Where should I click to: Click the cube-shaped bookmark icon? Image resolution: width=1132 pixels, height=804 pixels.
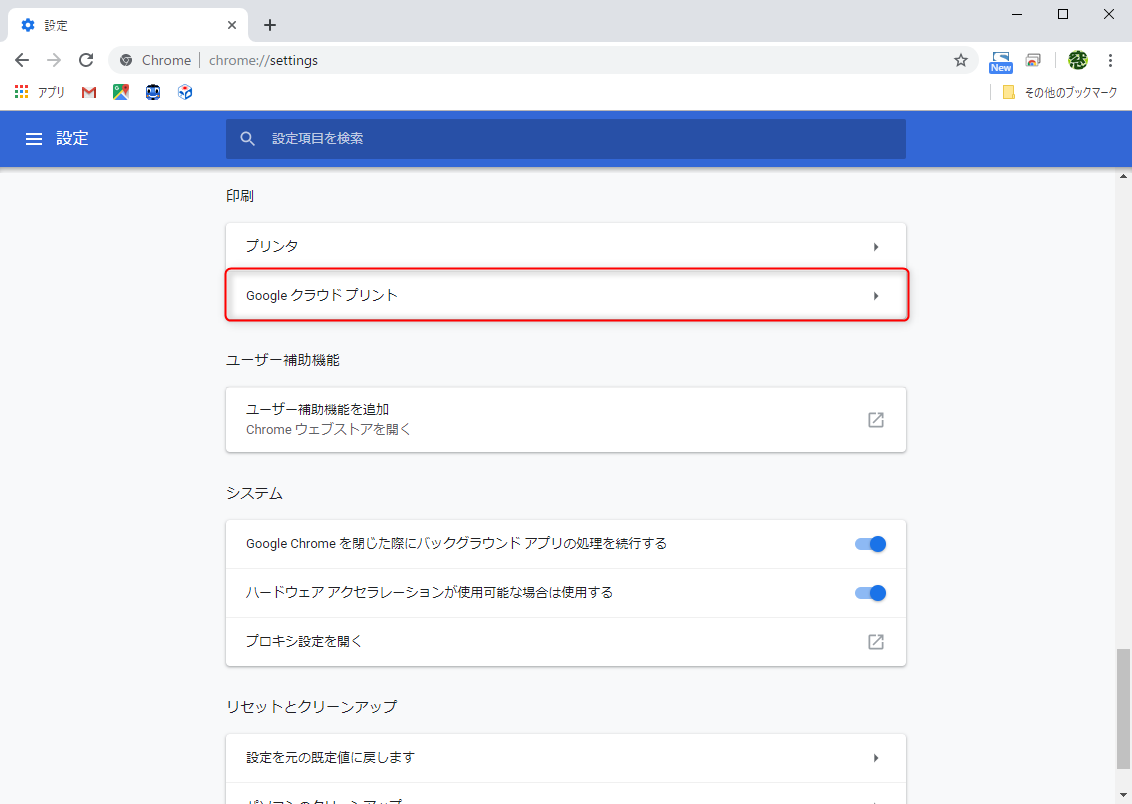pos(184,92)
